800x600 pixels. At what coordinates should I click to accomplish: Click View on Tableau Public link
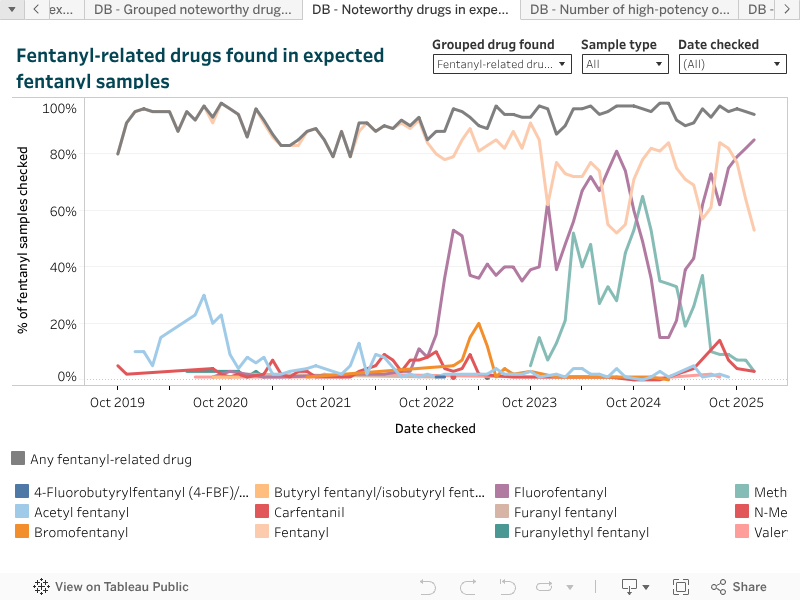121,587
